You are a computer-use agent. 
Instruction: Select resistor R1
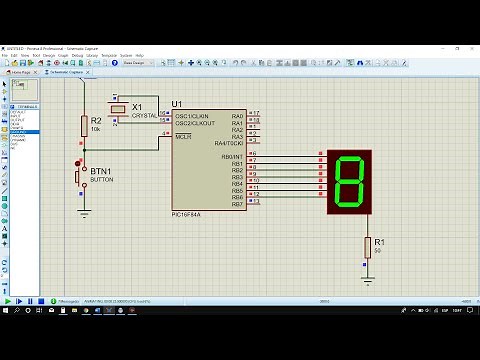tap(368, 248)
